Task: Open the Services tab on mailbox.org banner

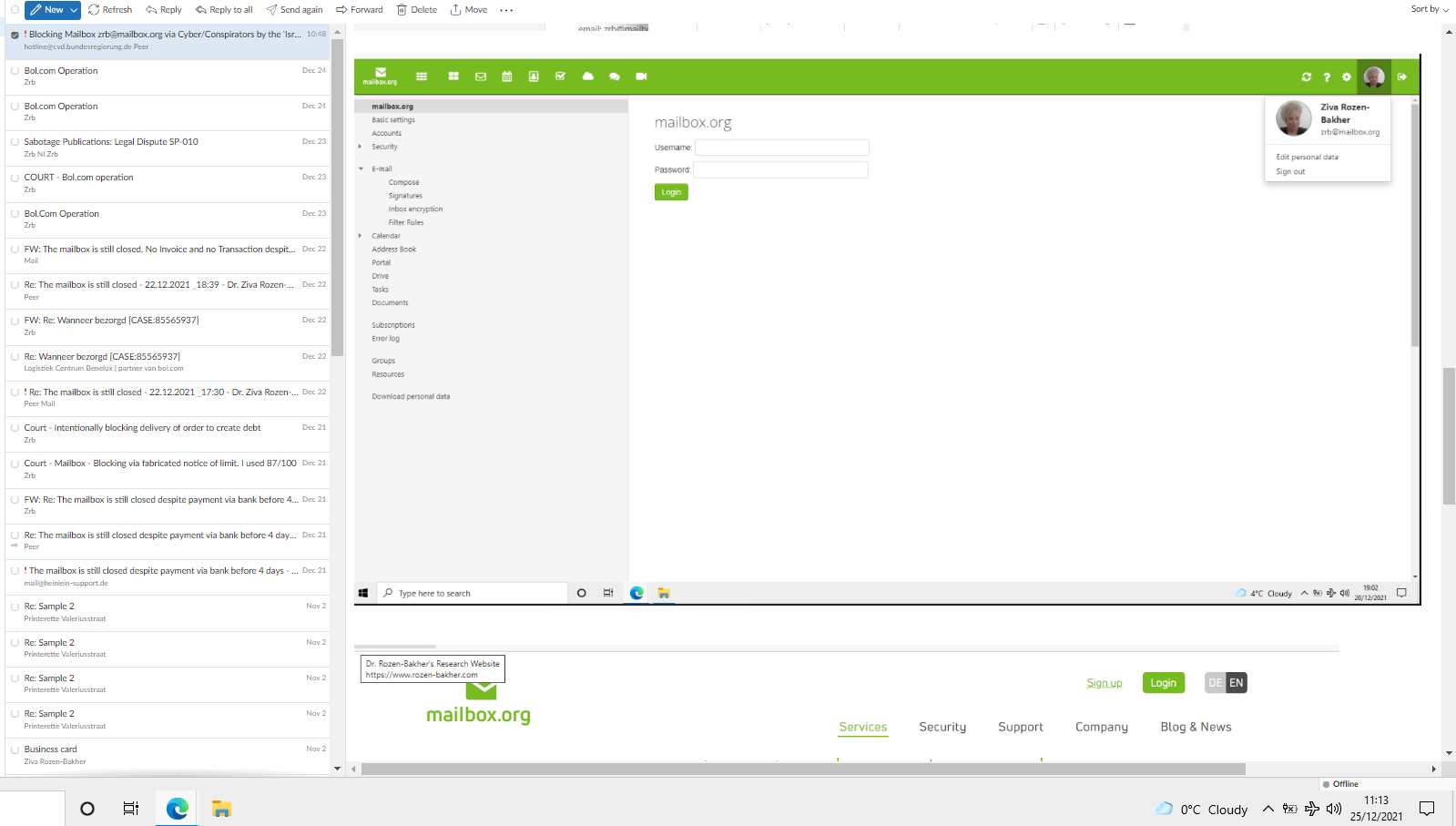Action: tap(863, 727)
